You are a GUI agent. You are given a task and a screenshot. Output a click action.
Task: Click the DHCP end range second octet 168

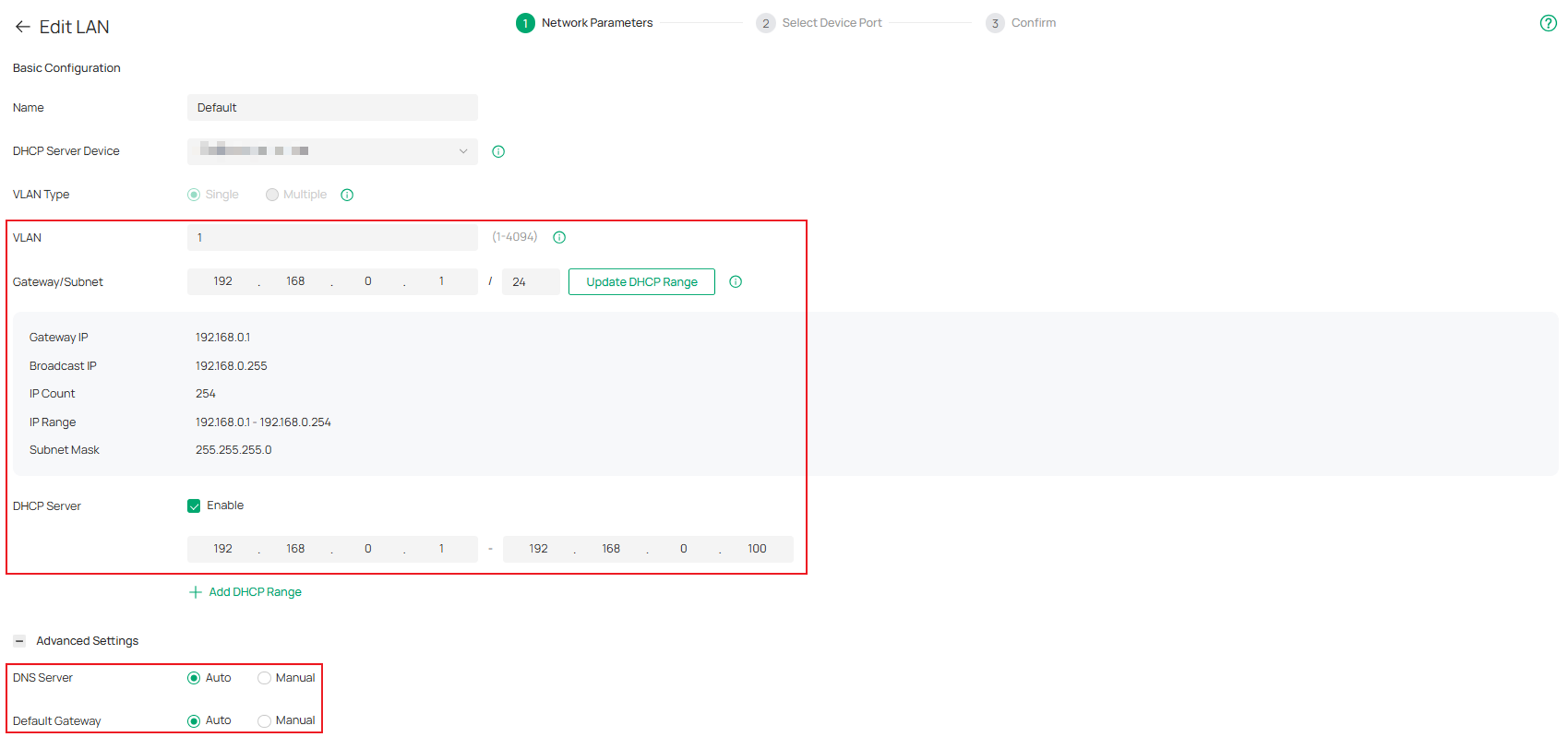pyautogui.click(x=610, y=549)
